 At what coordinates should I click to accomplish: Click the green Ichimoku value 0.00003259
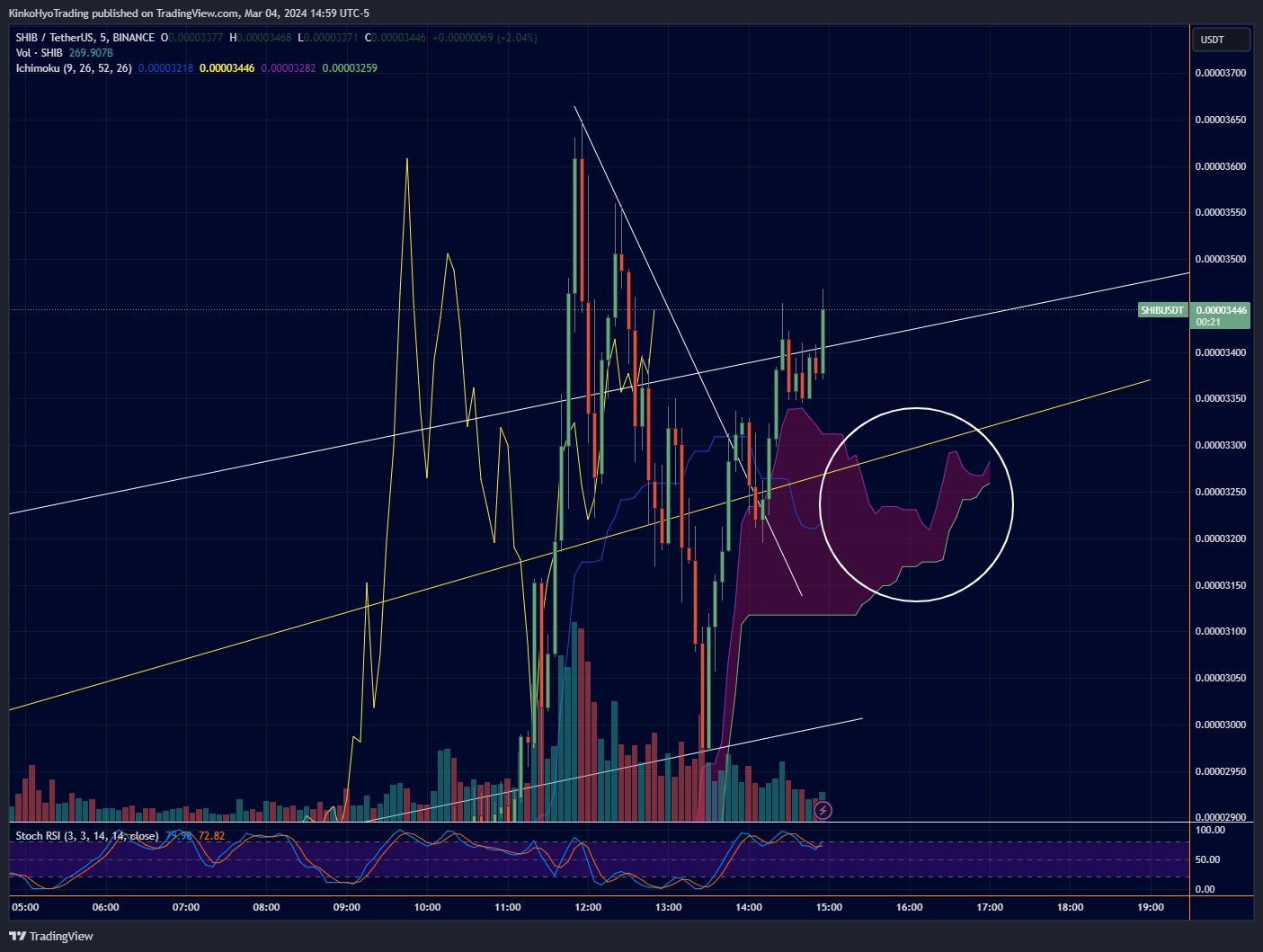350,68
